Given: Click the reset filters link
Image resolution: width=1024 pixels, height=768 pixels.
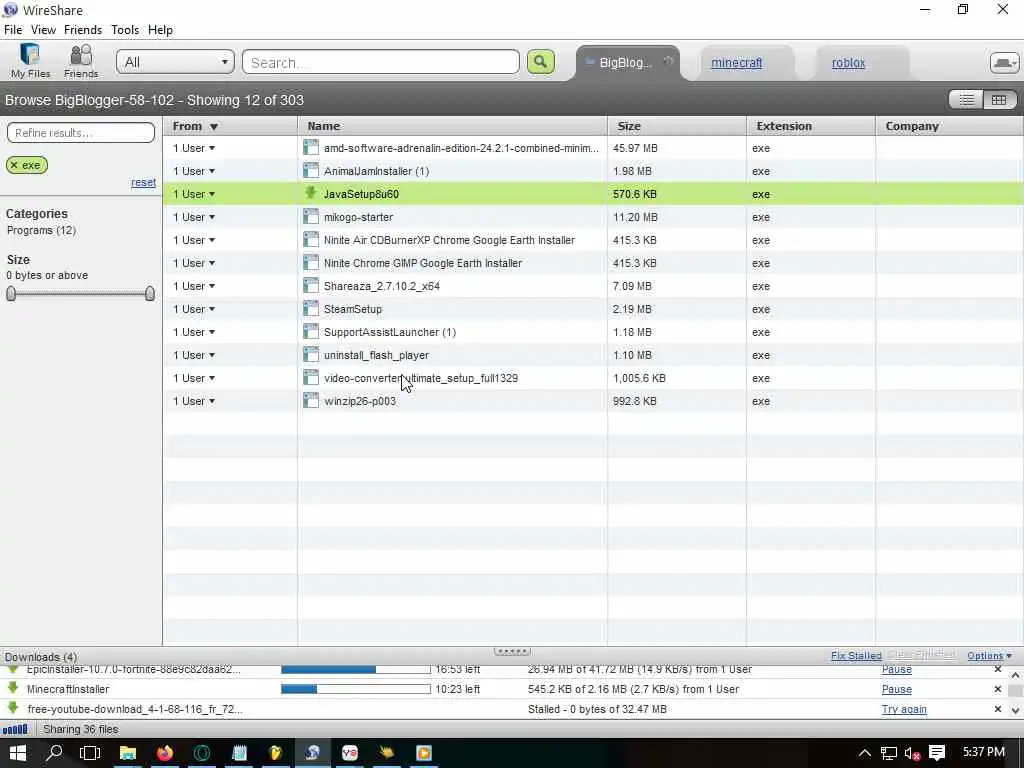Looking at the screenshot, I should tap(144, 182).
